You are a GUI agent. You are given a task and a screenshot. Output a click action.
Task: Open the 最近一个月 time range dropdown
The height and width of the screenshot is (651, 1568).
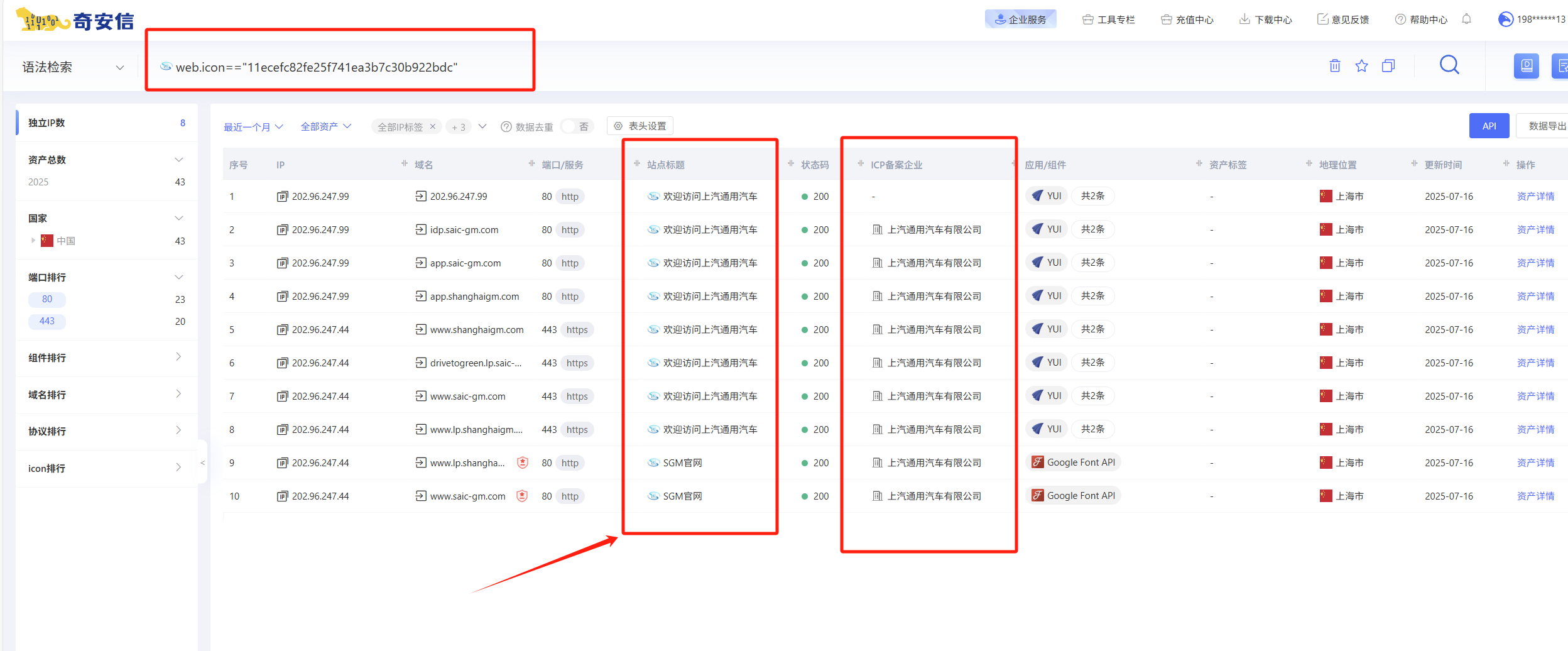point(253,127)
